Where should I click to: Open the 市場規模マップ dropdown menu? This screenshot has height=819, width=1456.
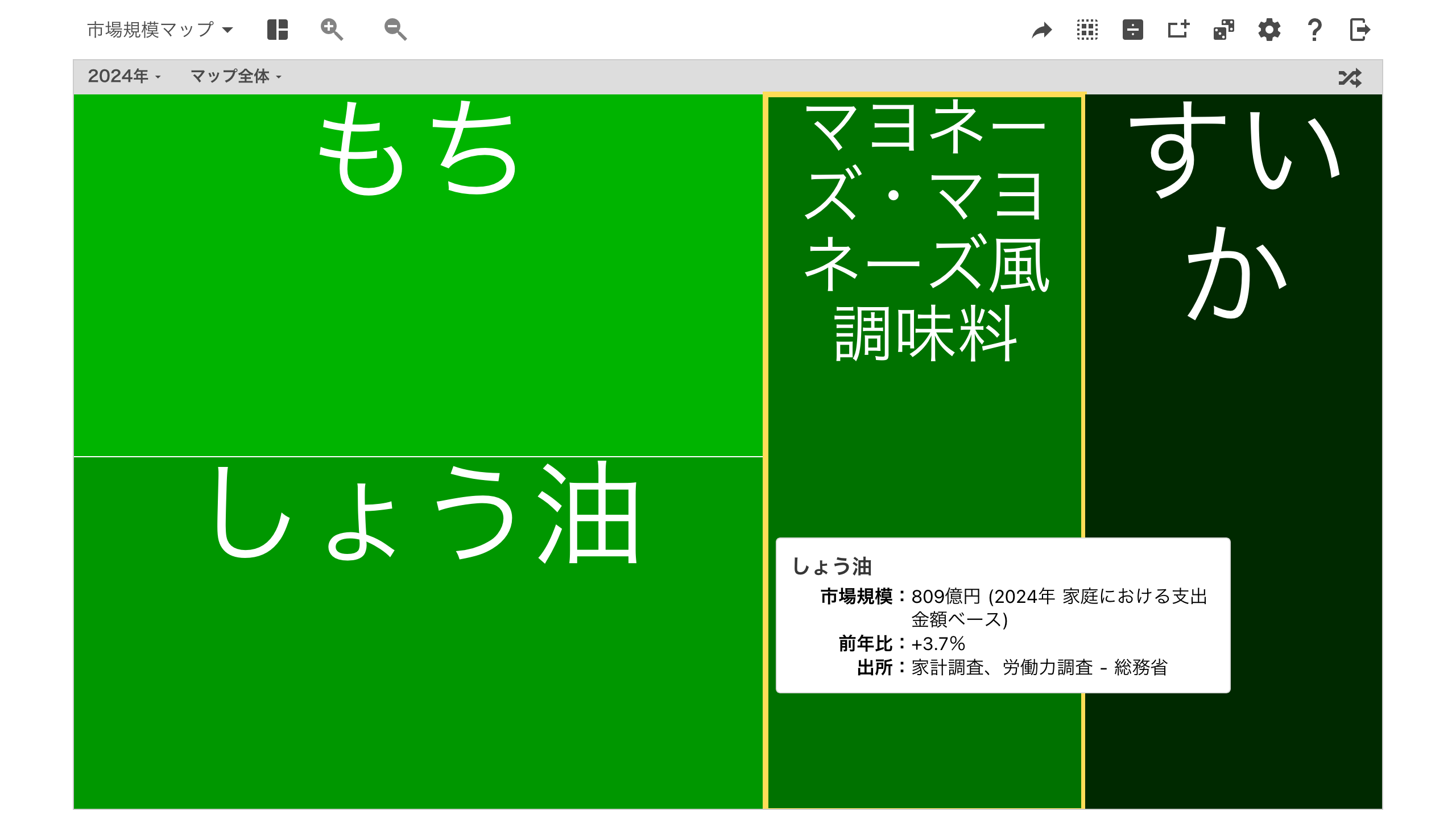pyautogui.click(x=160, y=30)
